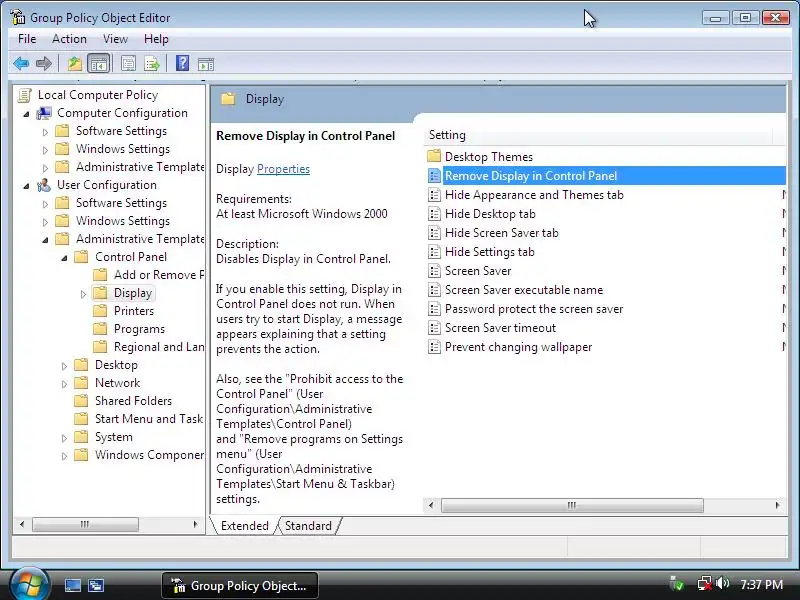Click the Hide Screen Saver tab policy icon
The height and width of the screenshot is (600, 800).
coord(434,233)
